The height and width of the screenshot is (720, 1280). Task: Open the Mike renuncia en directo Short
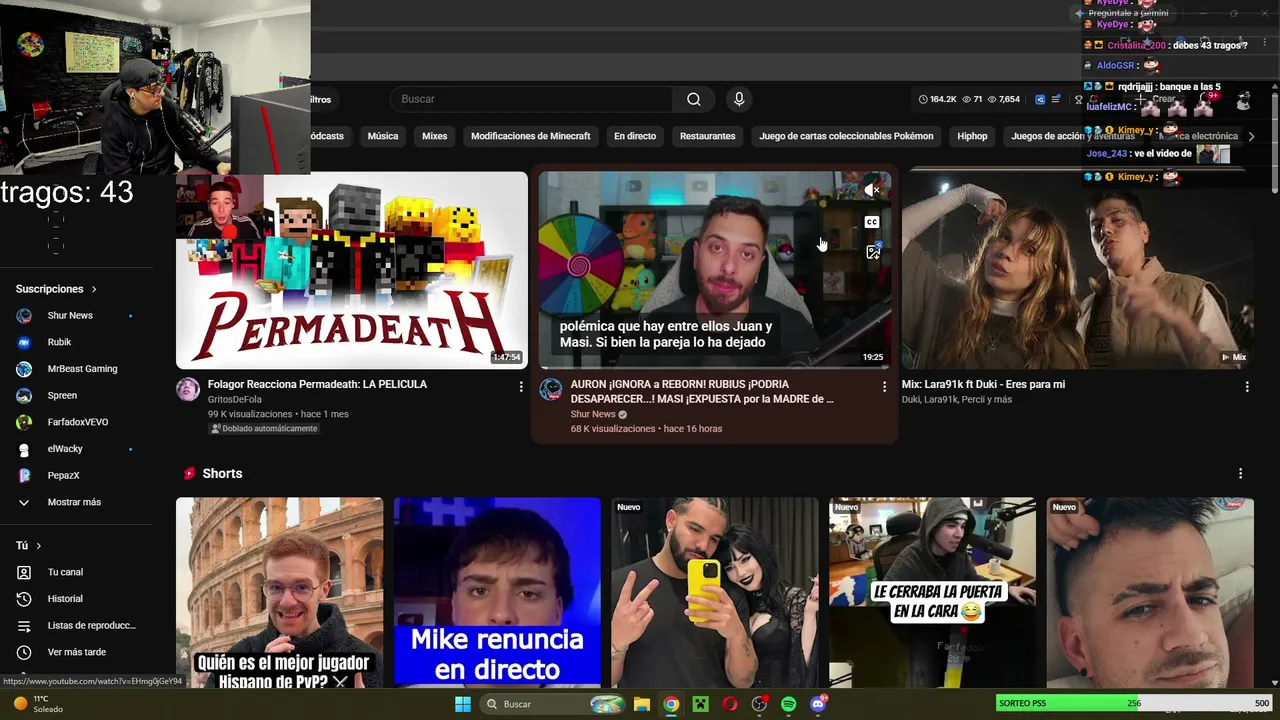click(497, 592)
